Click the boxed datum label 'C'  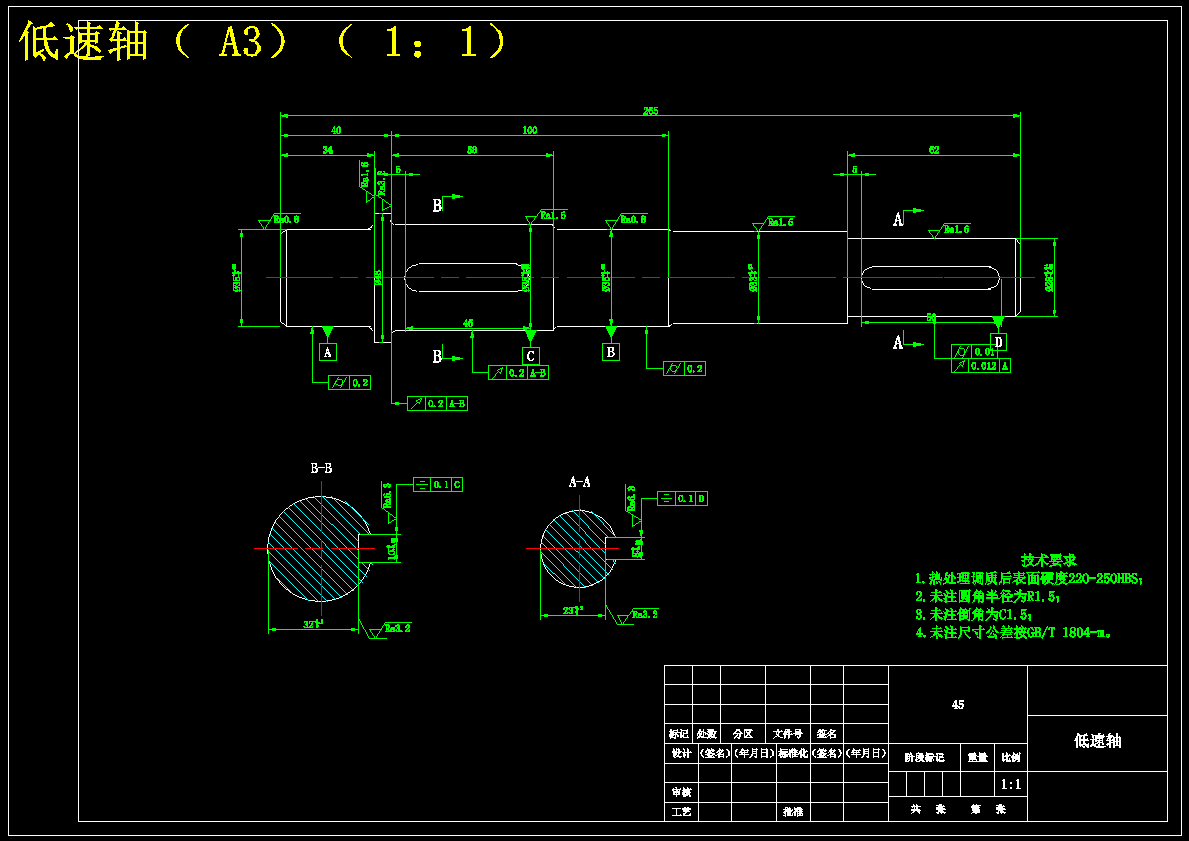point(531,356)
